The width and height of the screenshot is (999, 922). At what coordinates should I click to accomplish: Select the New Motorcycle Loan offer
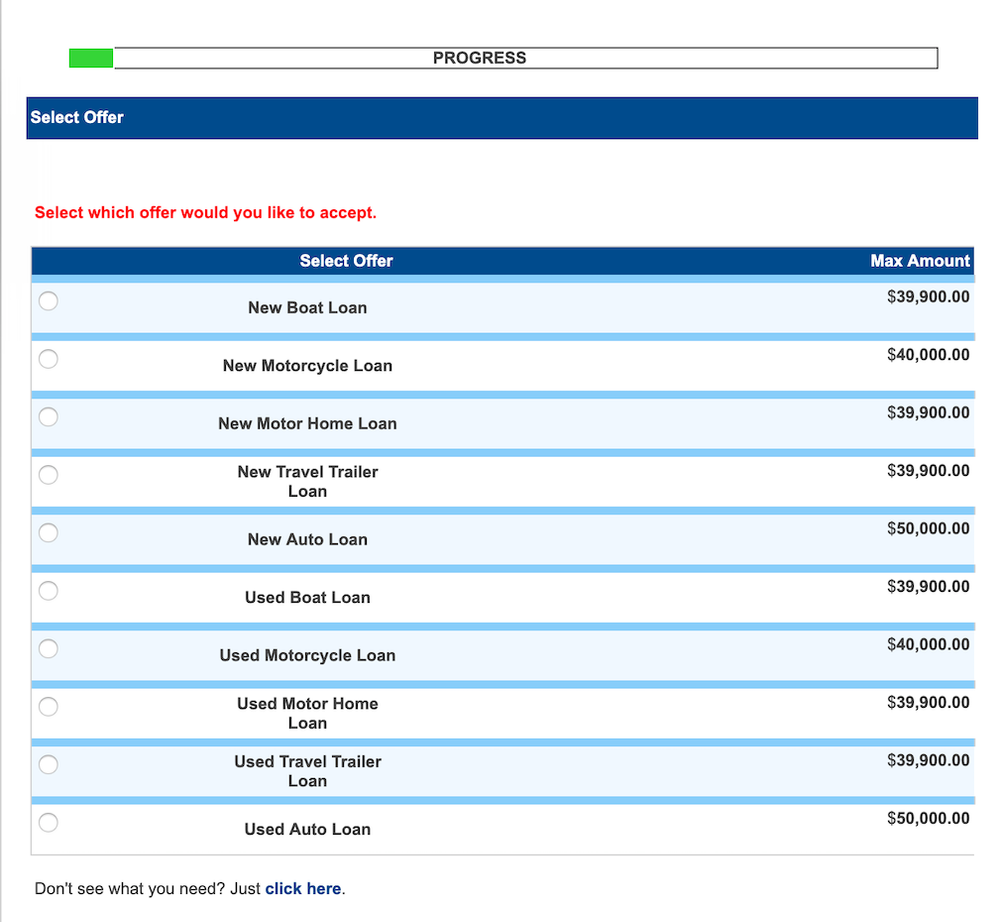48,358
